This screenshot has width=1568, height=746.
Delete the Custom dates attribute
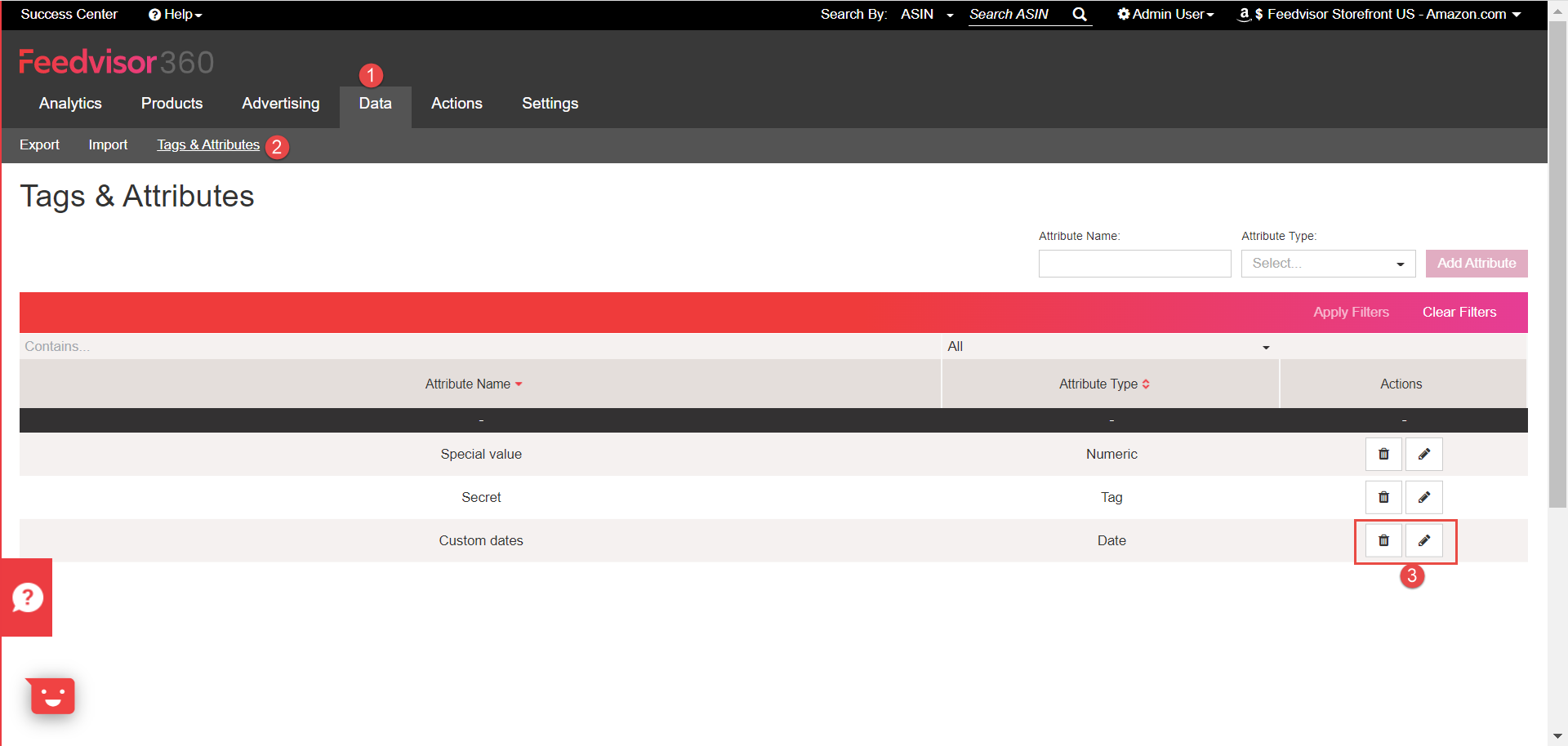point(1383,540)
